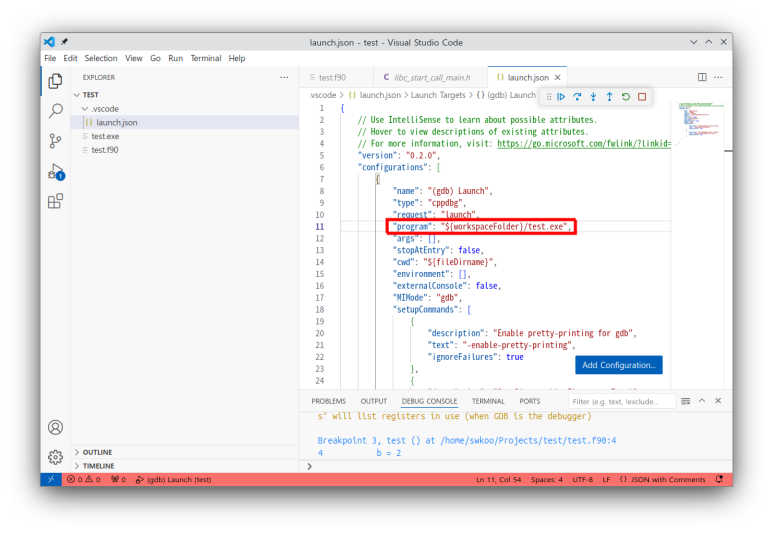Switch to the TERMINAL panel tab
The height and width of the screenshot is (534, 773).
click(488, 401)
